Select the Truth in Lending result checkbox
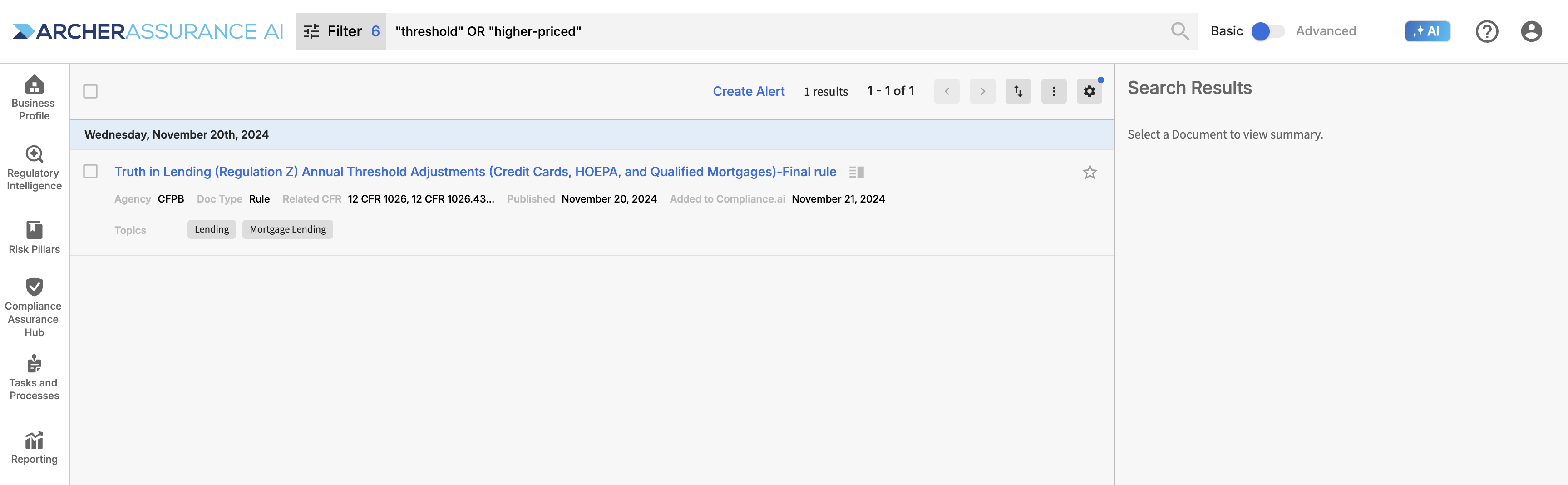 (x=90, y=171)
